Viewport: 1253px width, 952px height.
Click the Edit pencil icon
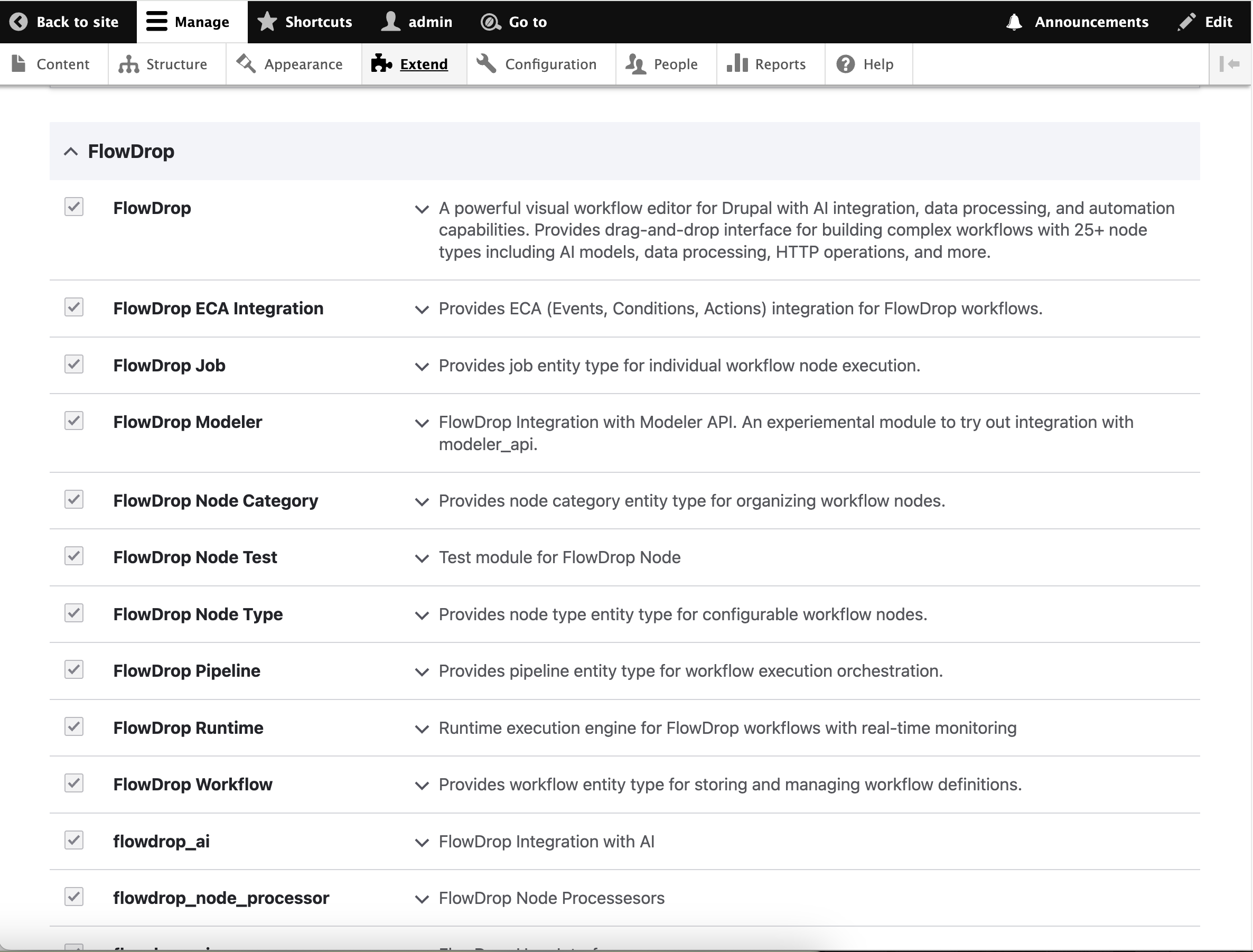click(x=1186, y=22)
